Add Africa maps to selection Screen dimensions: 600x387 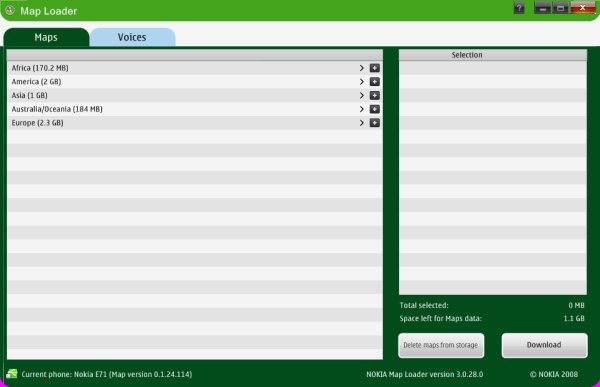375,68
